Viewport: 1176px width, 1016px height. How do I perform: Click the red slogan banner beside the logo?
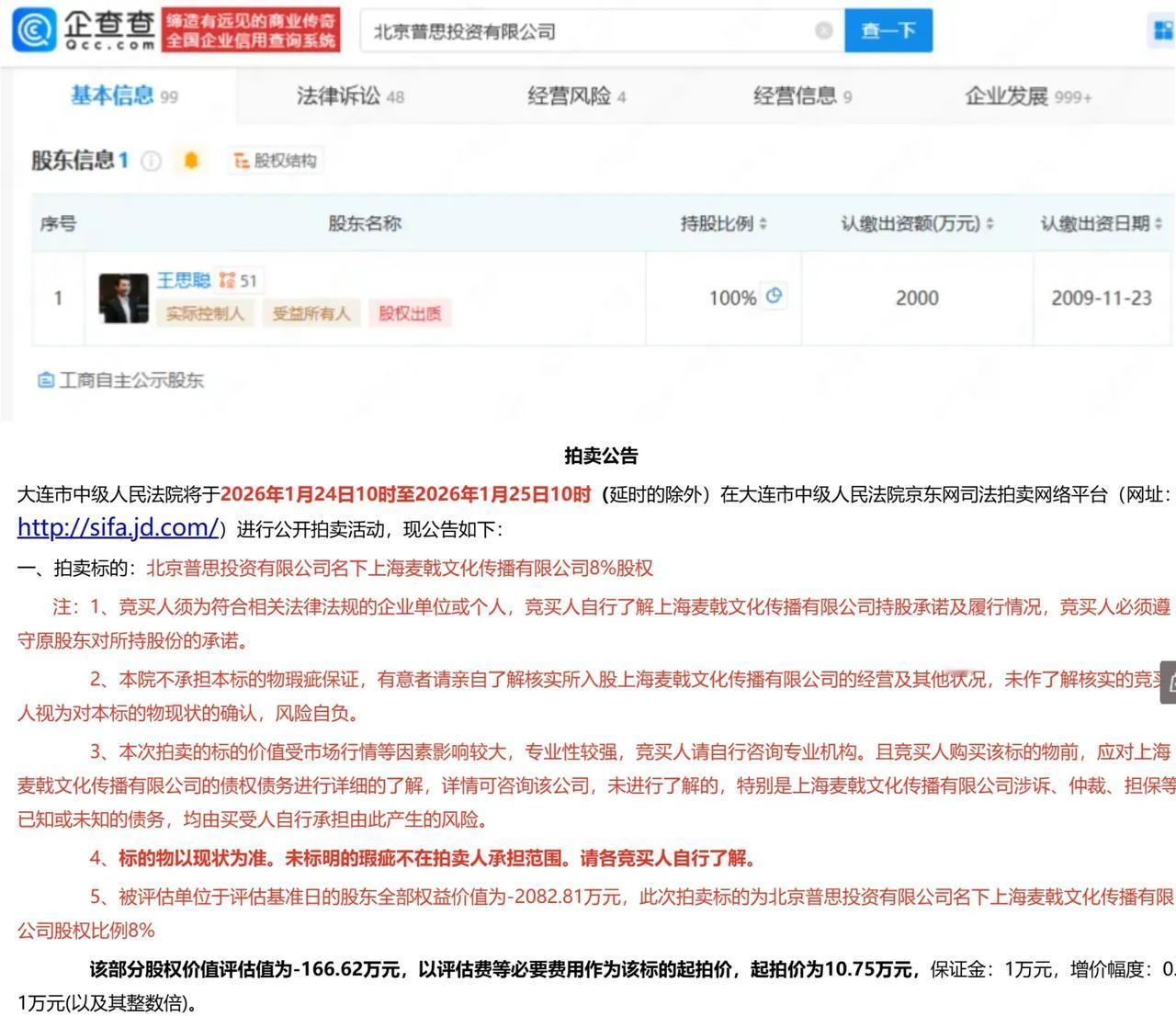(x=251, y=30)
